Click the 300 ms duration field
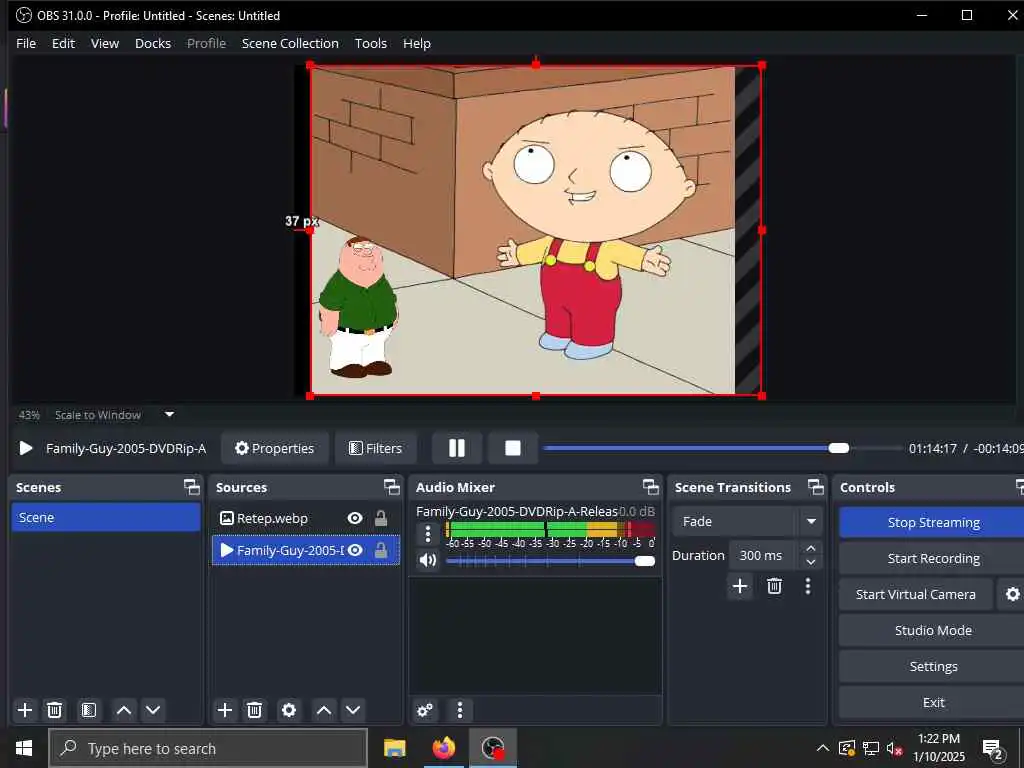The height and width of the screenshot is (768, 1024). coord(764,555)
